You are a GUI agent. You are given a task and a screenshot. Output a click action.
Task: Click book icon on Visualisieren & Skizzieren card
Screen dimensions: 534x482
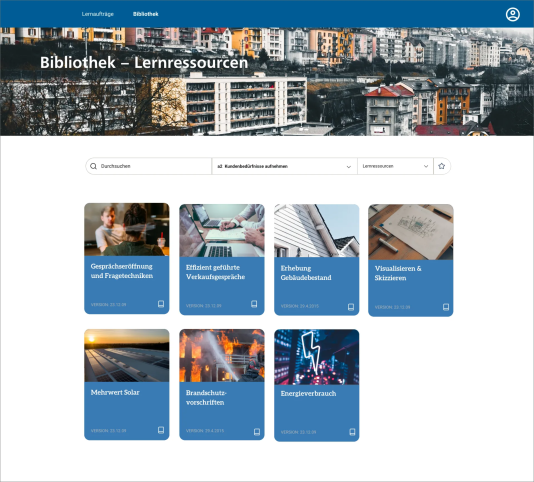[x=446, y=307]
